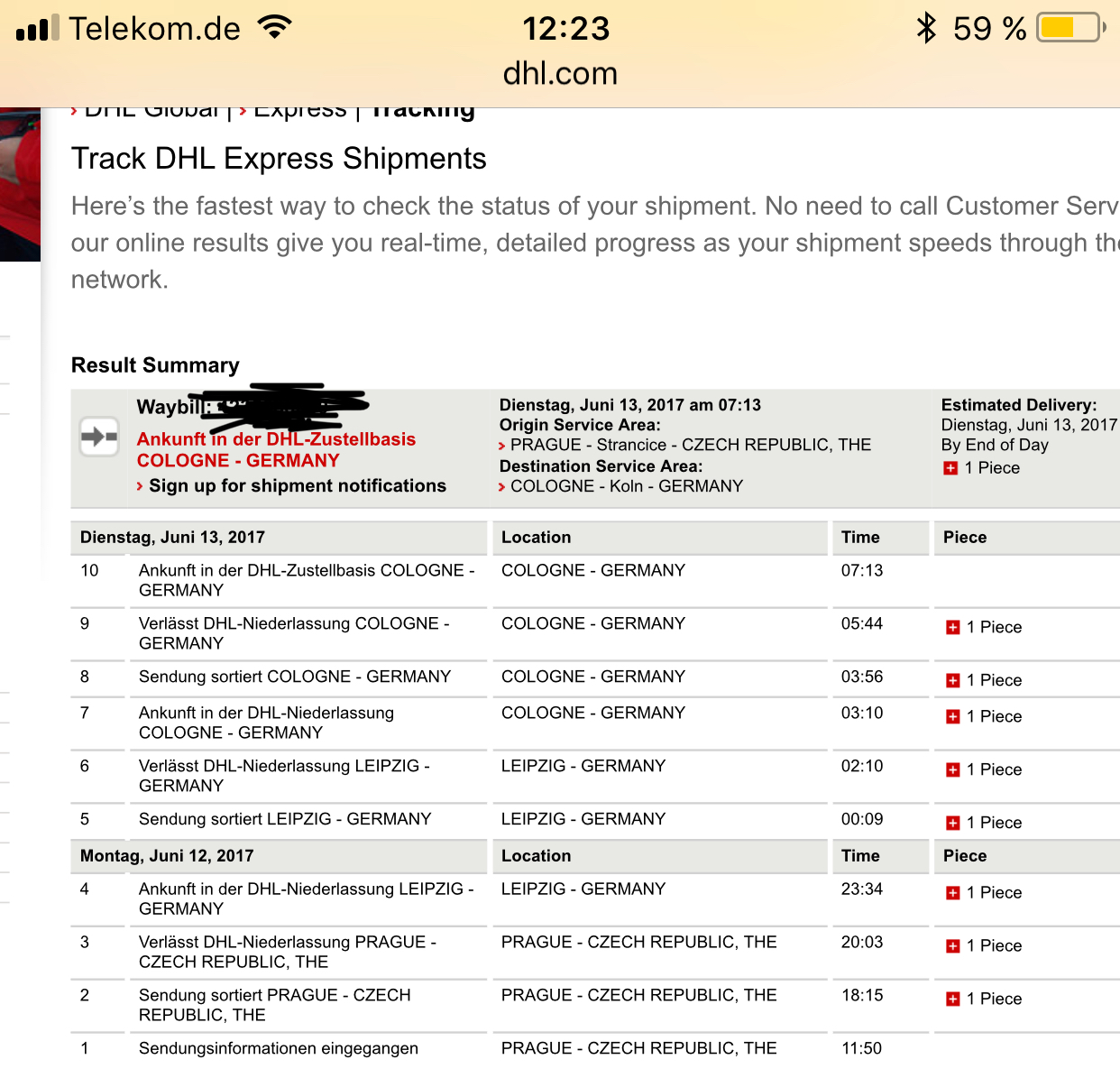Click the 03:10 time cell

862,713
